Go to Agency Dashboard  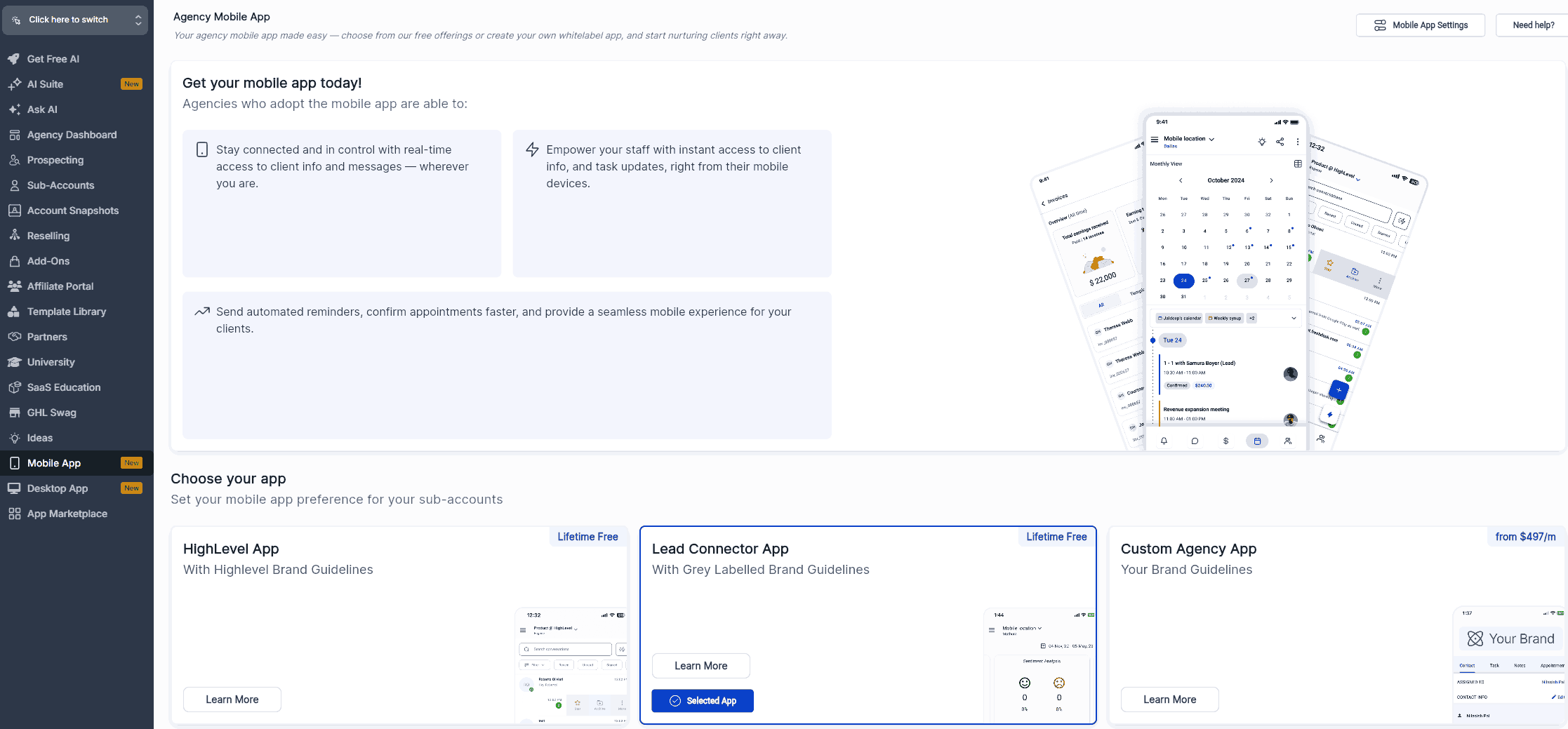coord(77,135)
